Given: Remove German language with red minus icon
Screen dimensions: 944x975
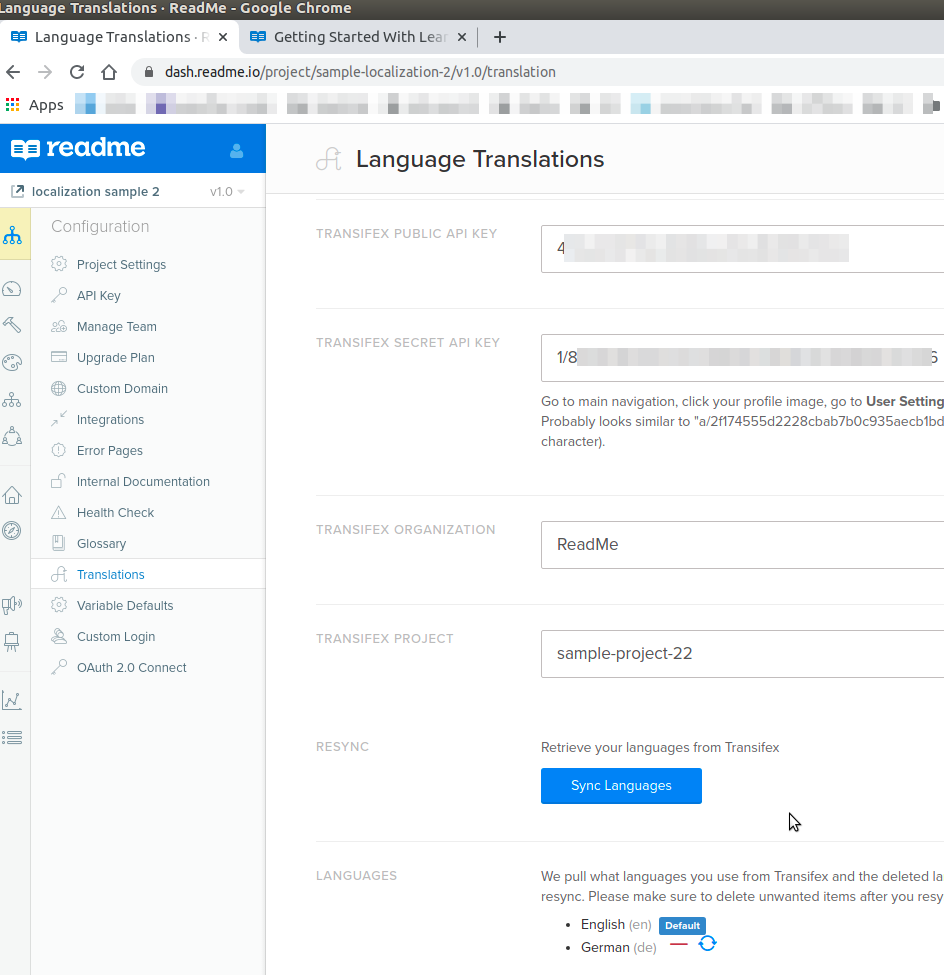Looking at the screenshot, I should pyautogui.click(x=678, y=945).
